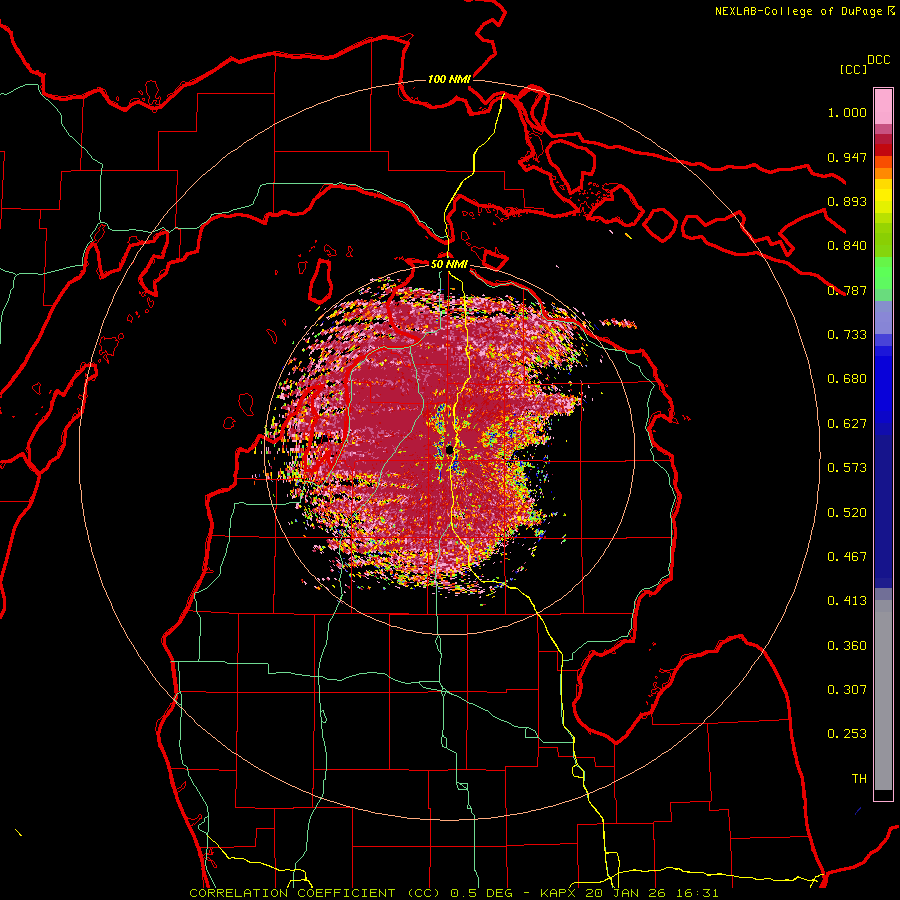Select the 0.573 scale value
This screenshot has width=900, height=900.
click(x=847, y=468)
